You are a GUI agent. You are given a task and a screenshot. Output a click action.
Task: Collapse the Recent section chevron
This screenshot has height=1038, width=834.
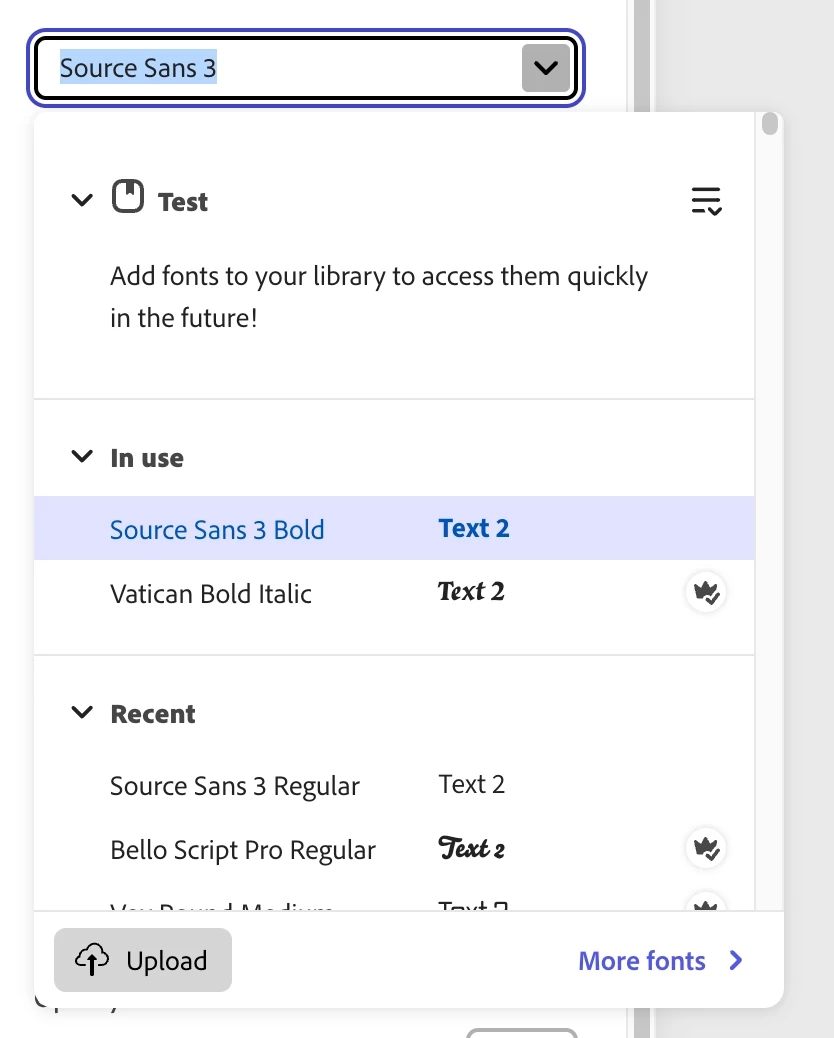pyautogui.click(x=82, y=712)
